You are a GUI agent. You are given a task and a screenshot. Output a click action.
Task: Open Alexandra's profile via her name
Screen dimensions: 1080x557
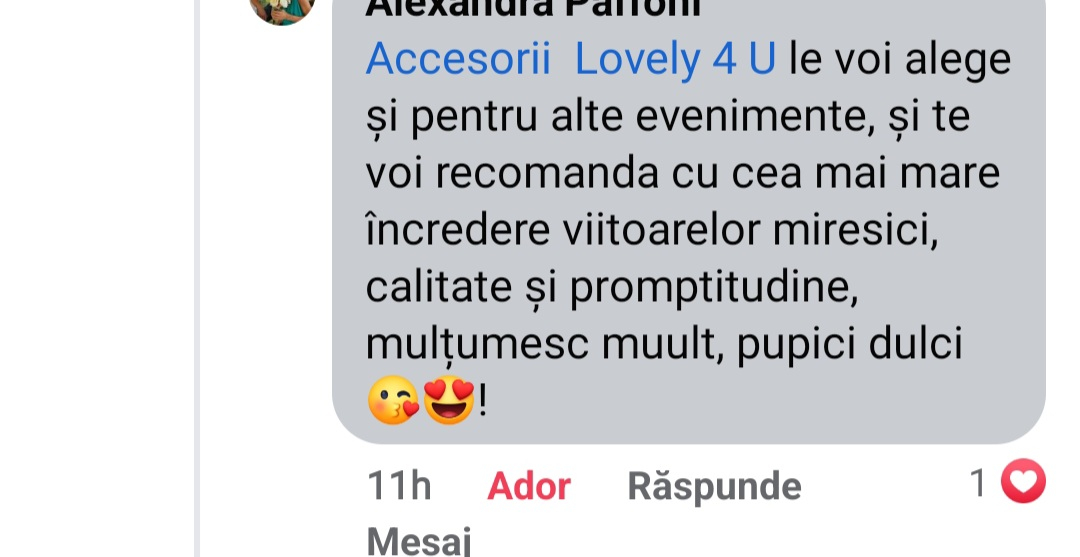[x=533, y=8]
